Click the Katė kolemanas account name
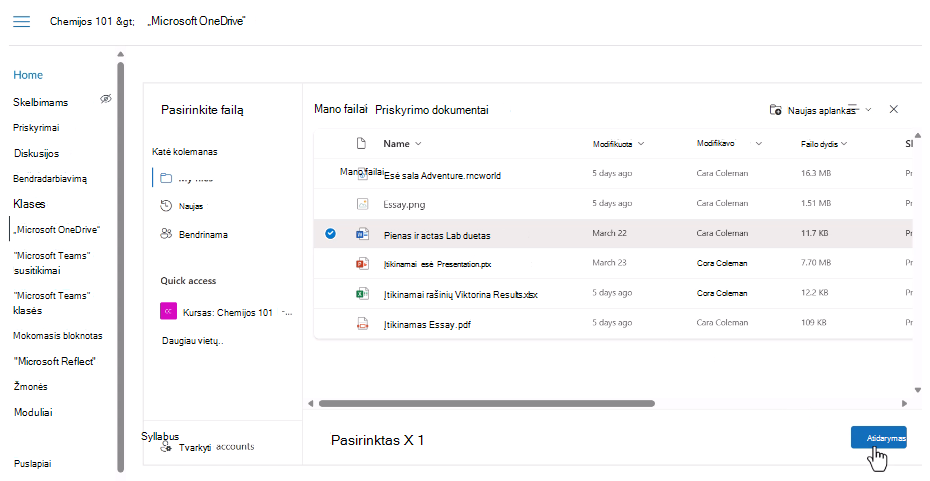 pyautogui.click(x=184, y=152)
